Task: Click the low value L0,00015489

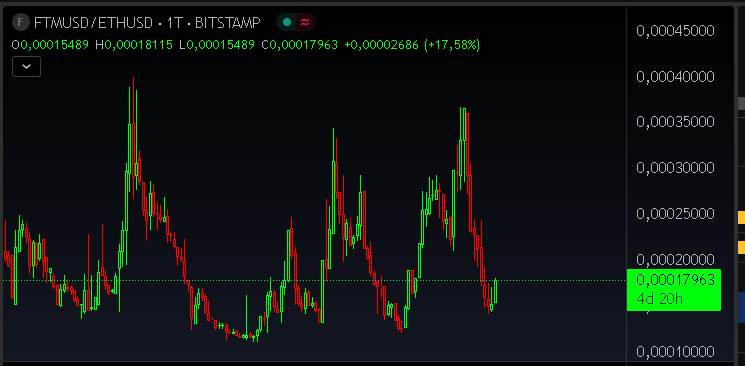Action: 217,45
